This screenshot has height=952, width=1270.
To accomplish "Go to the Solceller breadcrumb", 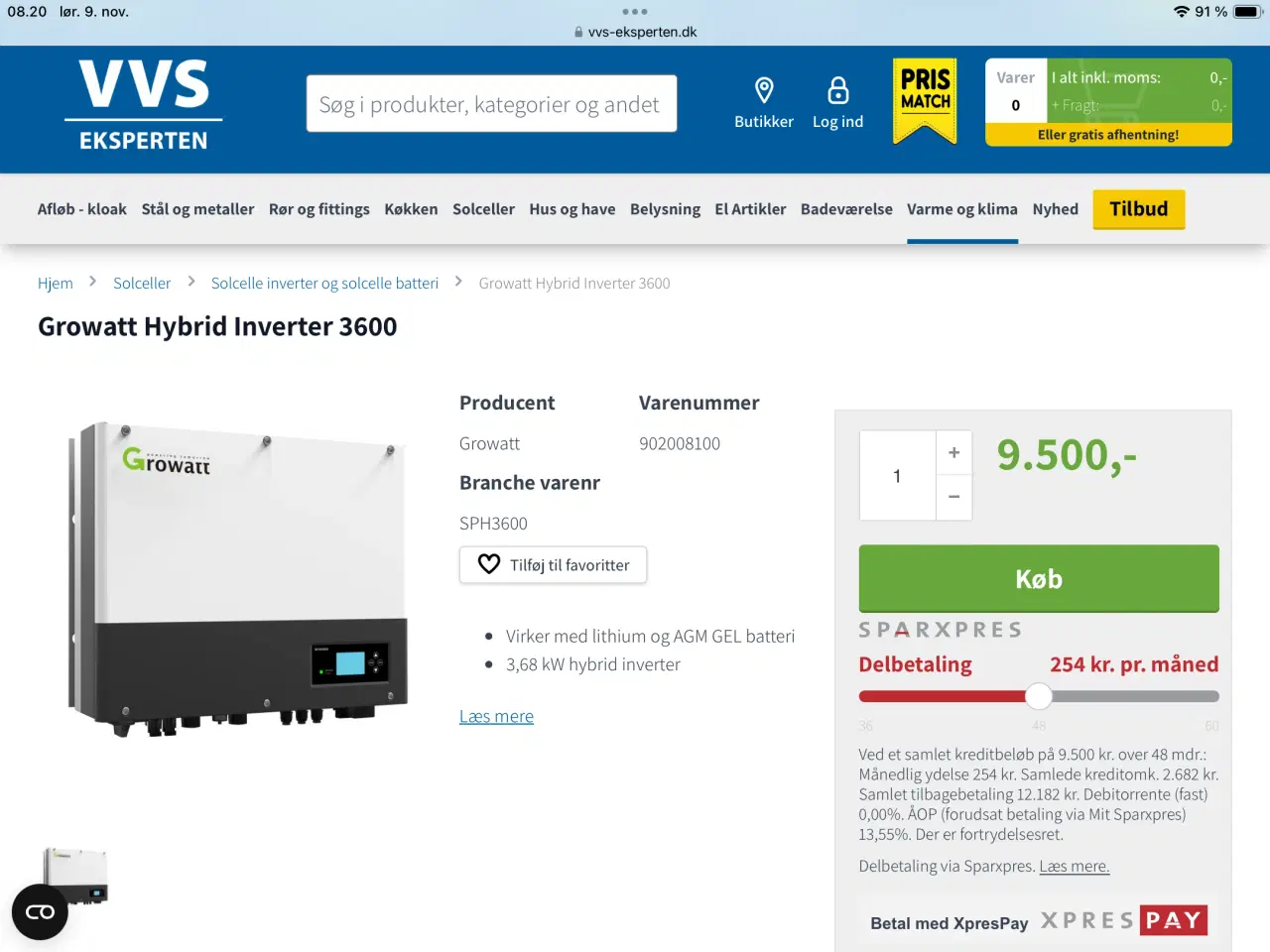I will pos(142,284).
